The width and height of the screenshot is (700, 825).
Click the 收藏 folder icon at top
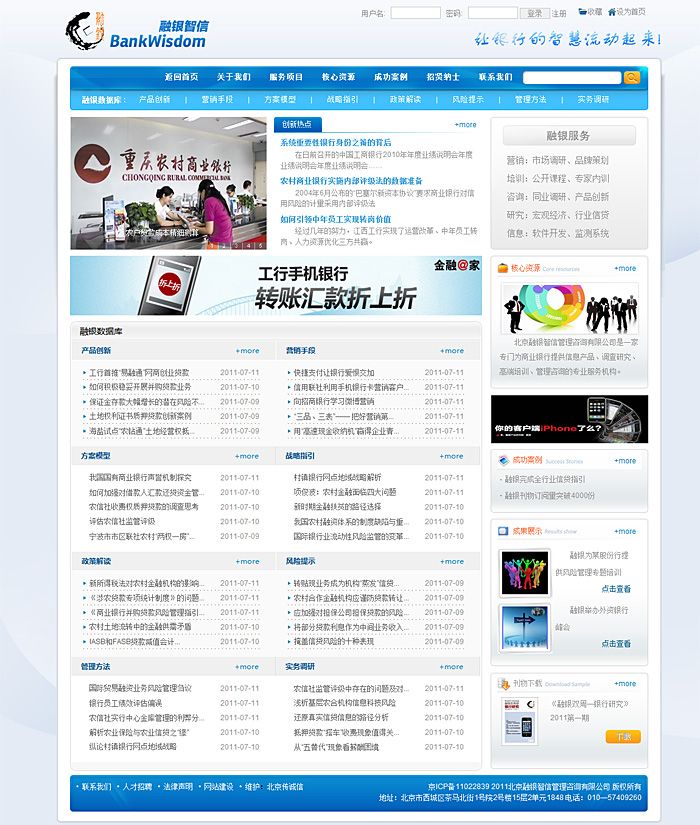click(583, 12)
